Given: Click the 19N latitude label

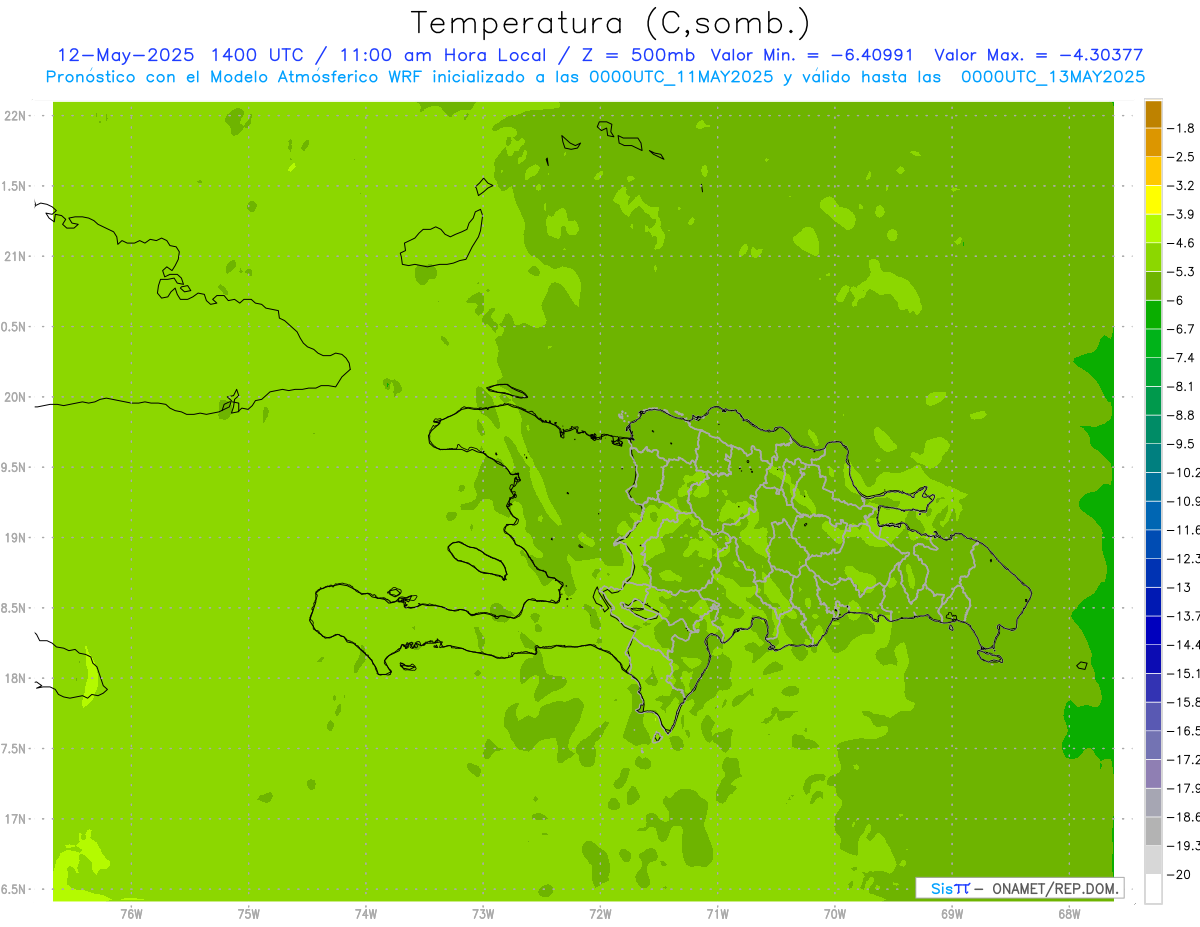Looking at the screenshot, I should click(16, 538).
